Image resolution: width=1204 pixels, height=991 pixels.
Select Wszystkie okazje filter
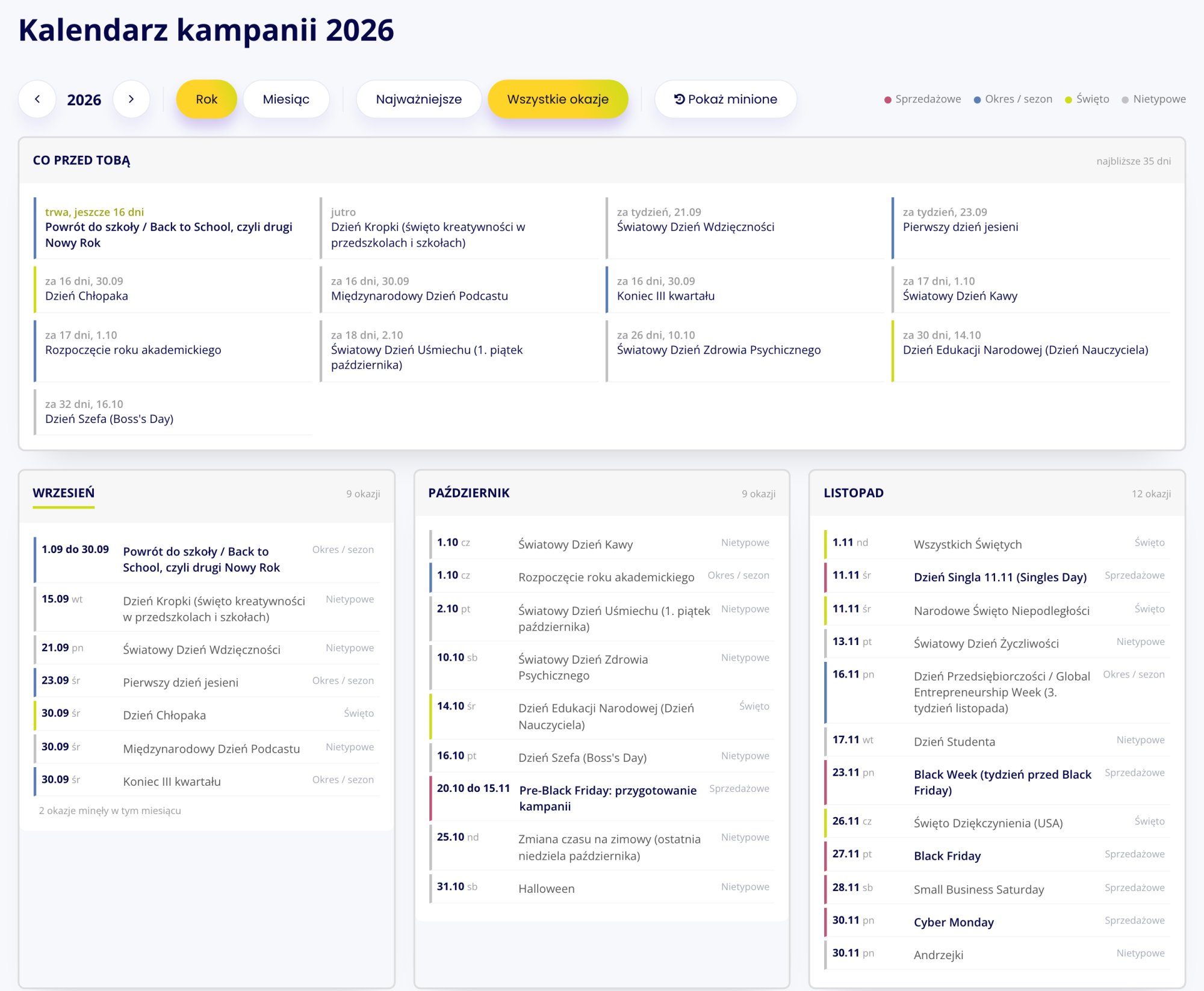tap(558, 99)
